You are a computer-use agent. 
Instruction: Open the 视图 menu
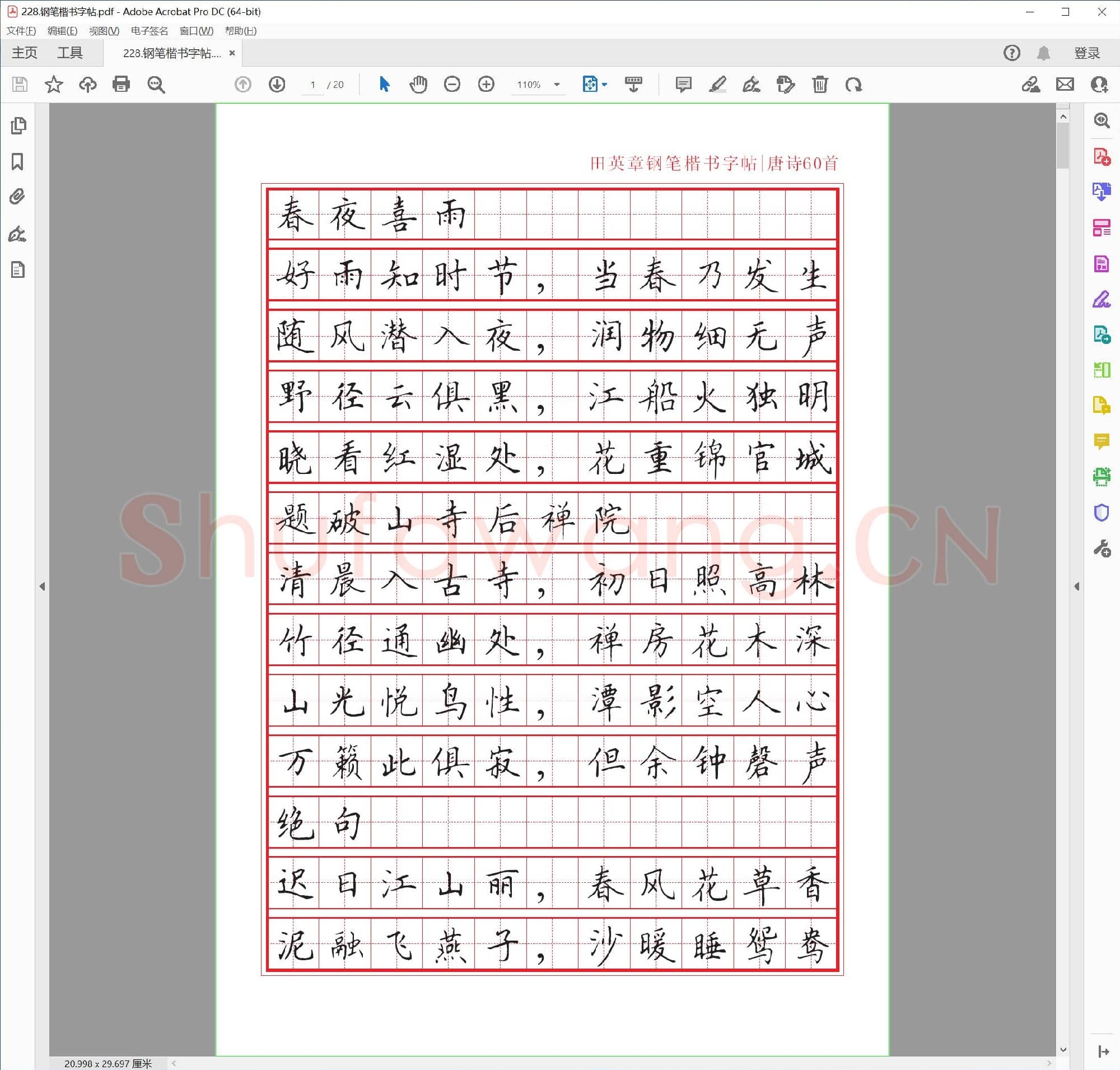[104, 31]
